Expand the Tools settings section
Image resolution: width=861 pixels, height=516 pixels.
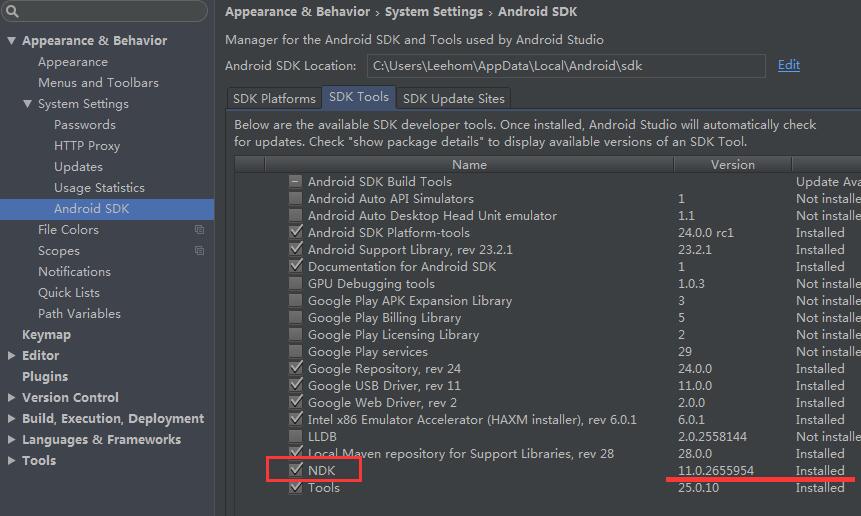[11, 461]
